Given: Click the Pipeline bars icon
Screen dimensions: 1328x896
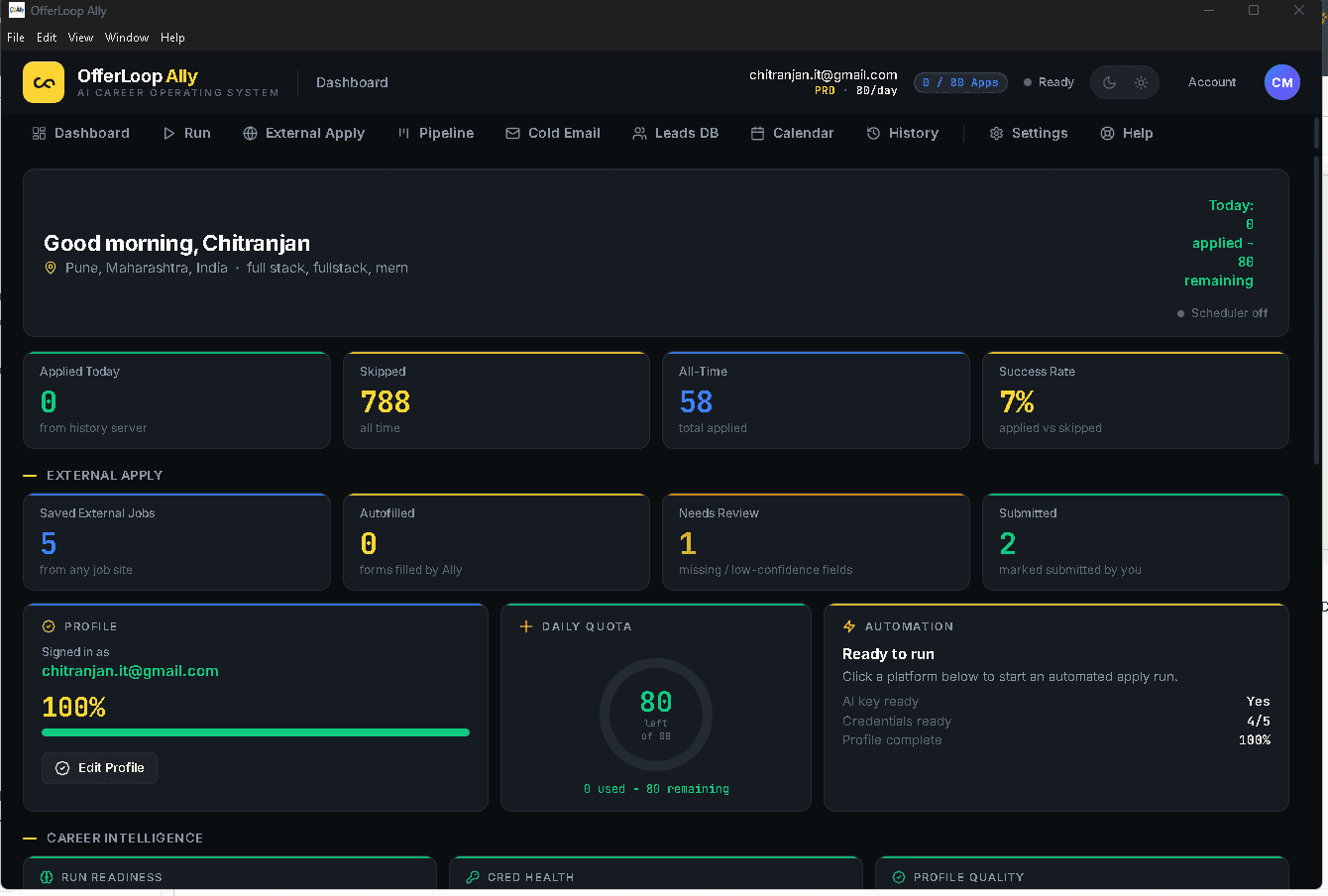Looking at the screenshot, I should tap(403, 133).
